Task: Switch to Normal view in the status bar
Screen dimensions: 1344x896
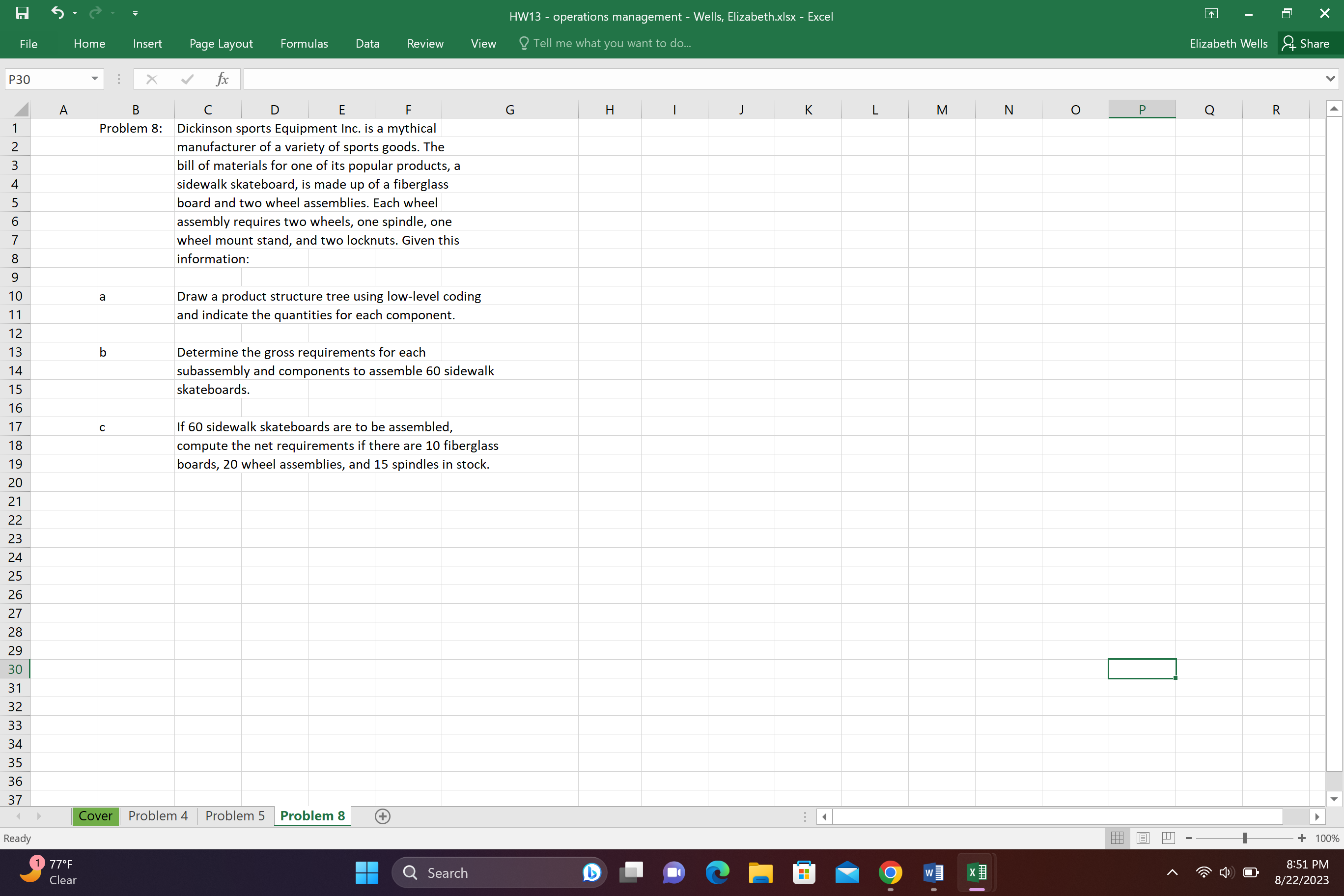Action: (1117, 838)
